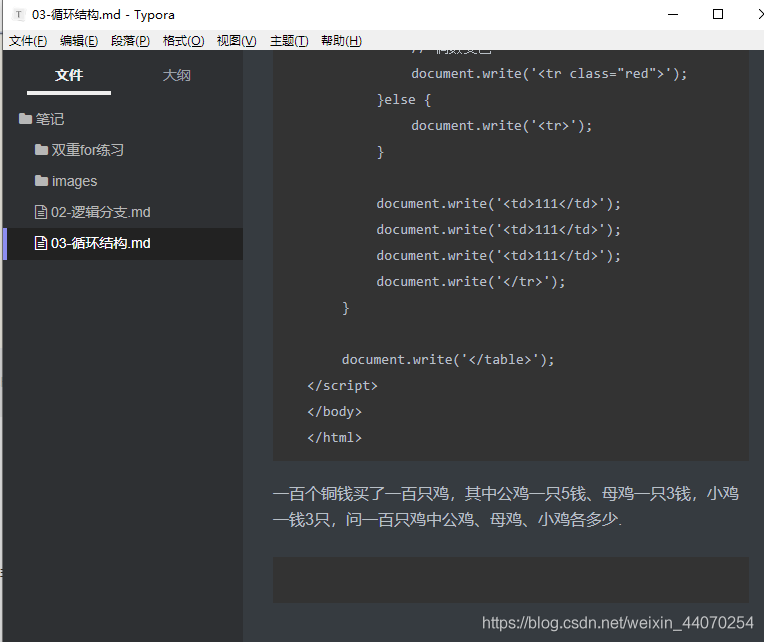Maximize the Typora window

[718, 14]
